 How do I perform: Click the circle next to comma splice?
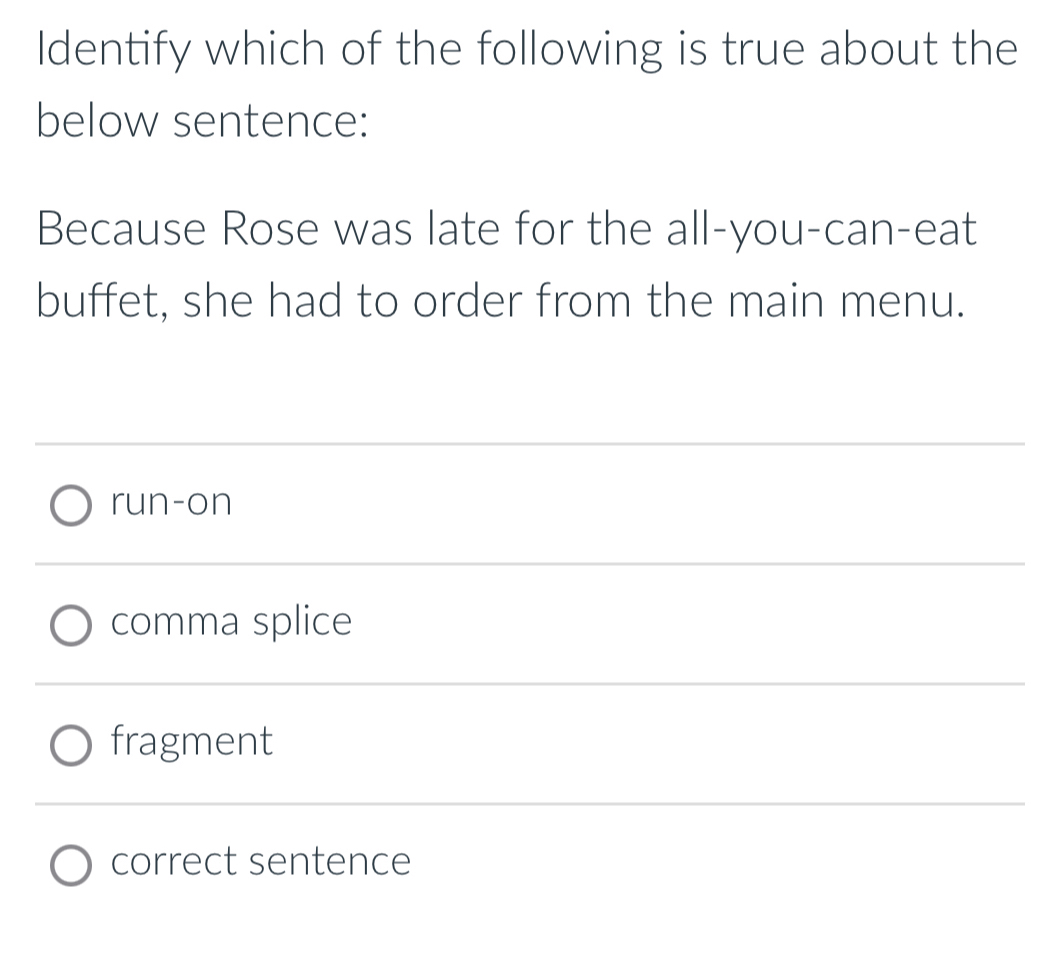click(x=71, y=624)
